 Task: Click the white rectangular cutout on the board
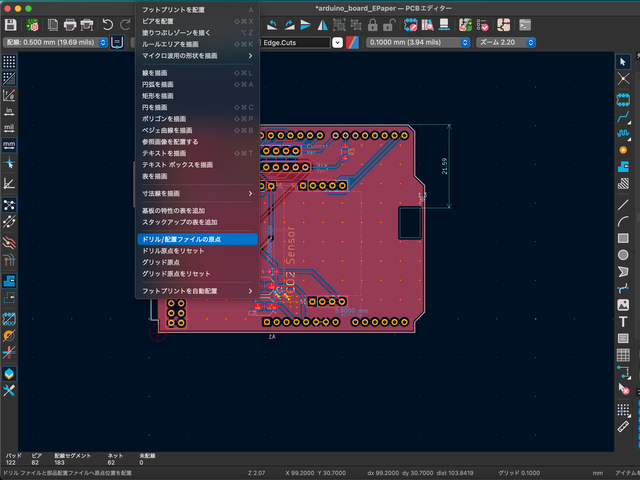412,222
